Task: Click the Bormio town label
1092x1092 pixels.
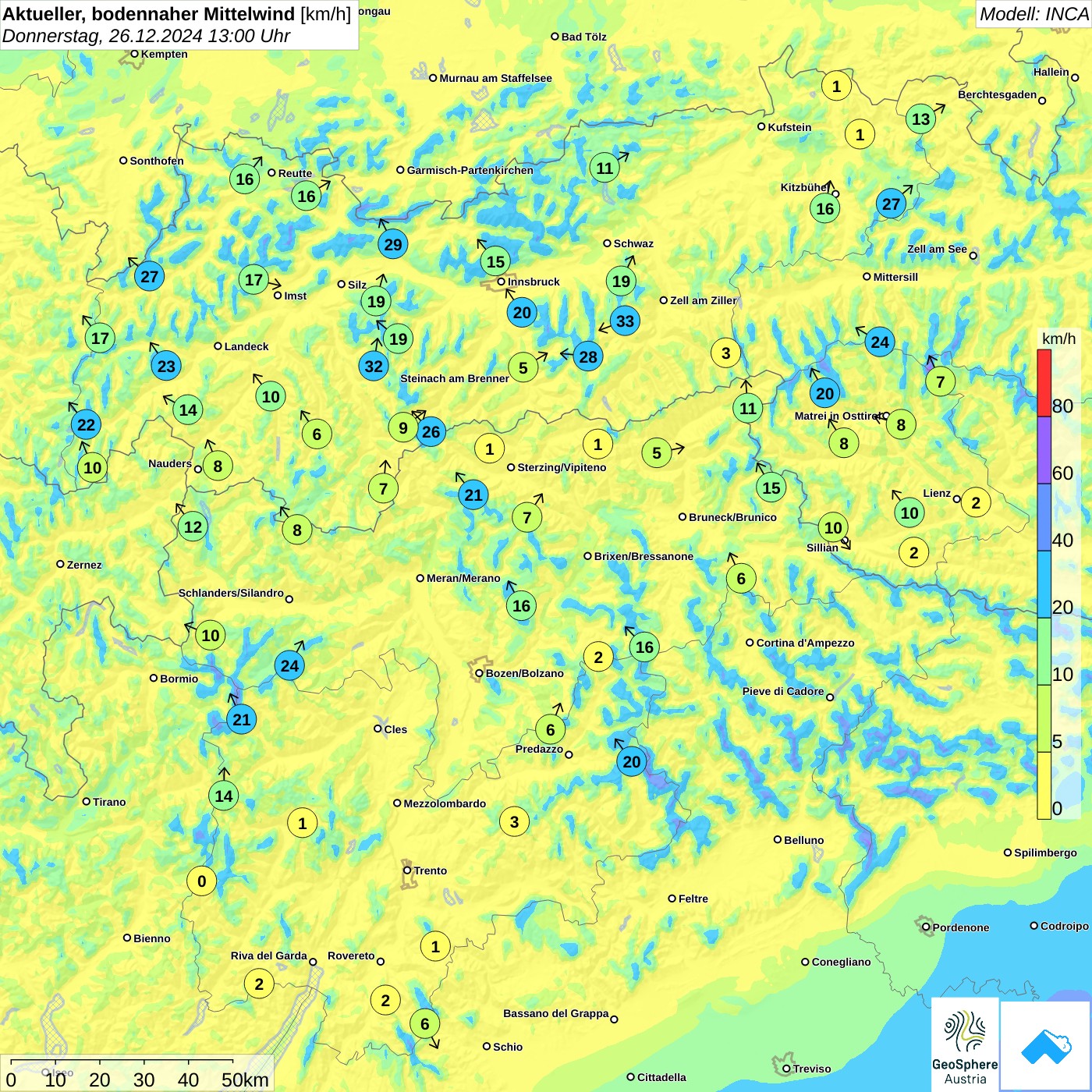Action: [179, 679]
